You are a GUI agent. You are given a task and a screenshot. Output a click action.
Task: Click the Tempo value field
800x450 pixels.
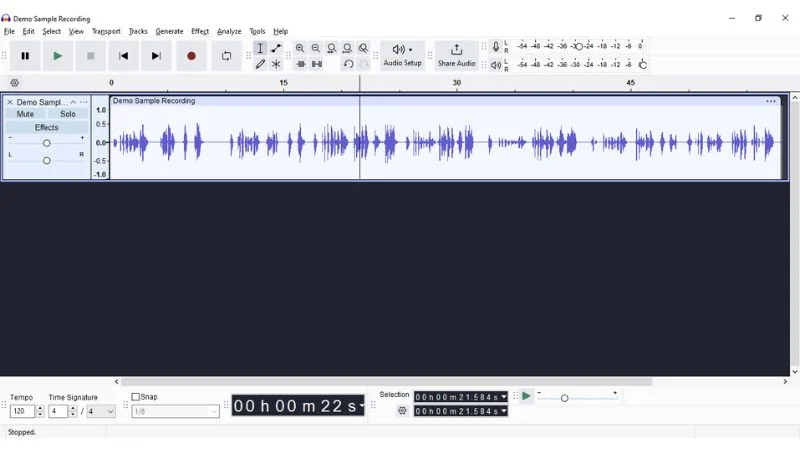pos(22,411)
